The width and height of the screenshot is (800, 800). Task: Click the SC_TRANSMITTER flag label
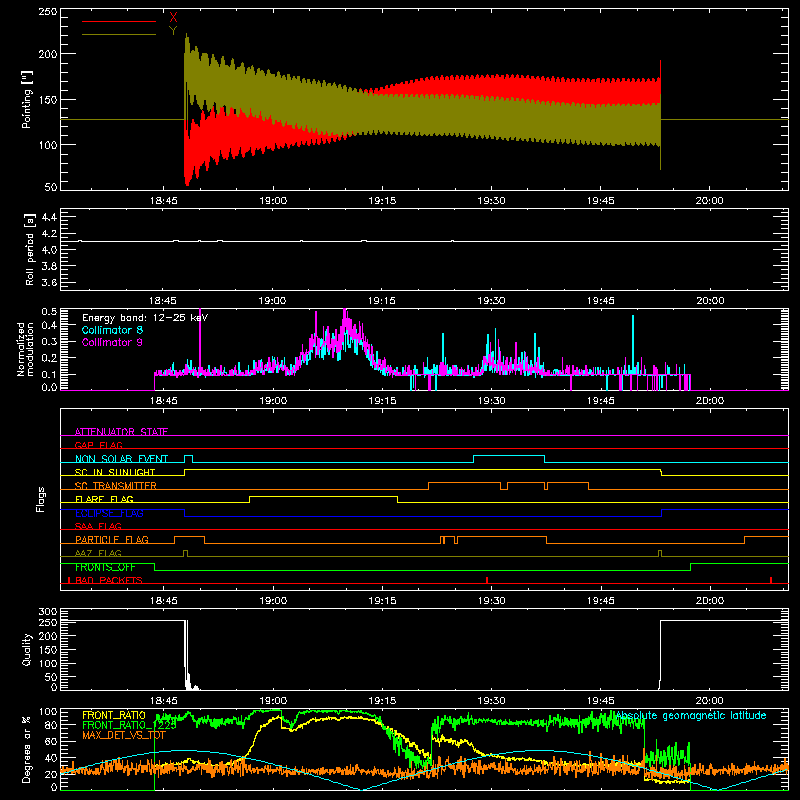pyautogui.click(x=116, y=486)
